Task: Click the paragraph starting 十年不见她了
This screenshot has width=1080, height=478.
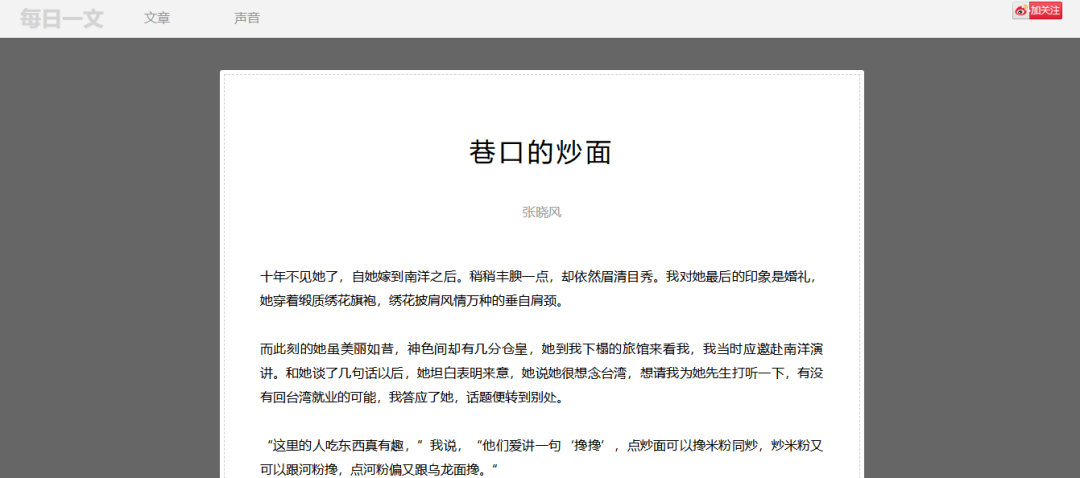Action: [x=541, y=289]
